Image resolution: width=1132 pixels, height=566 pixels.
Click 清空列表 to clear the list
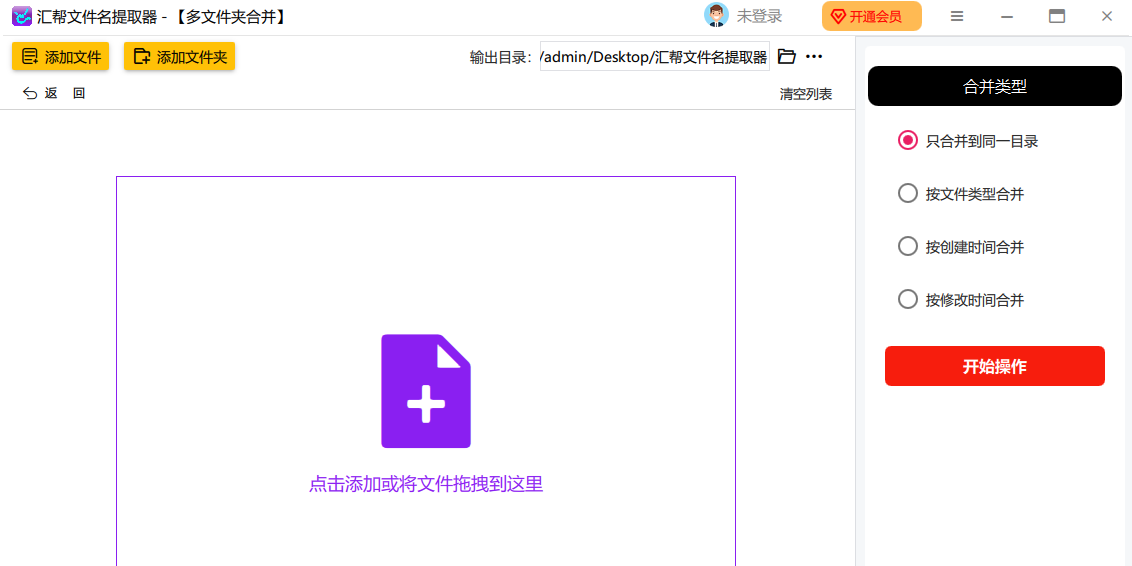805,94
